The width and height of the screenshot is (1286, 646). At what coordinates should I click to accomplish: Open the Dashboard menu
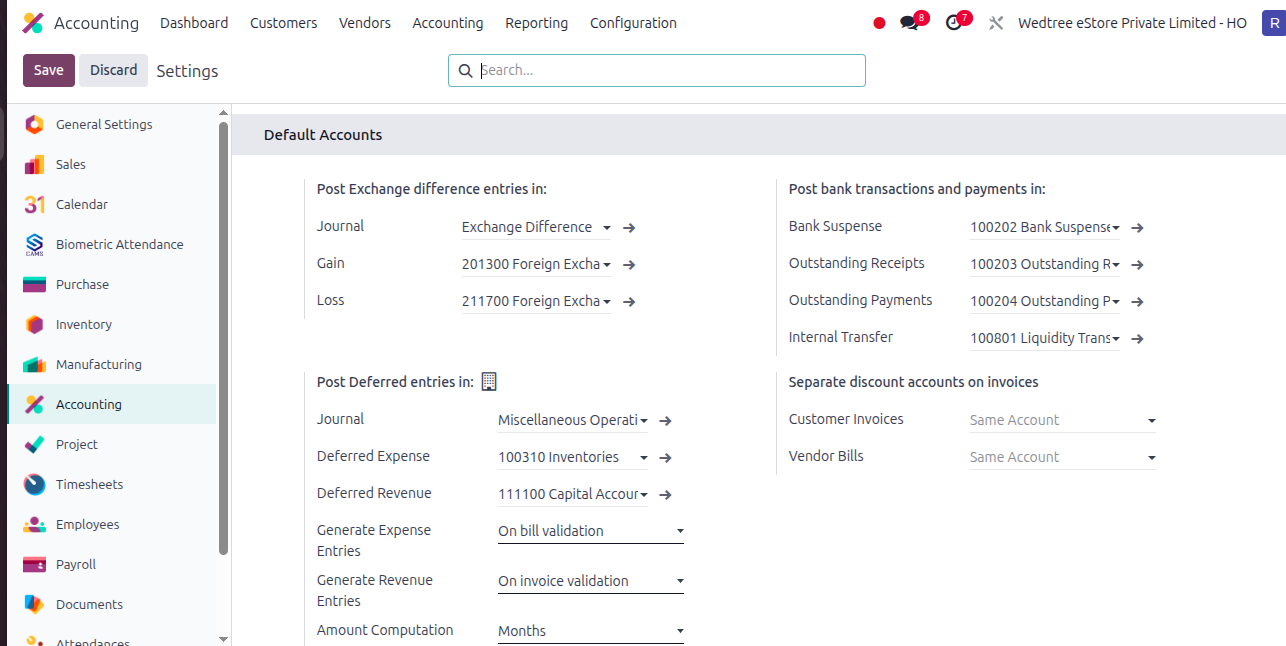click(194, 23)
